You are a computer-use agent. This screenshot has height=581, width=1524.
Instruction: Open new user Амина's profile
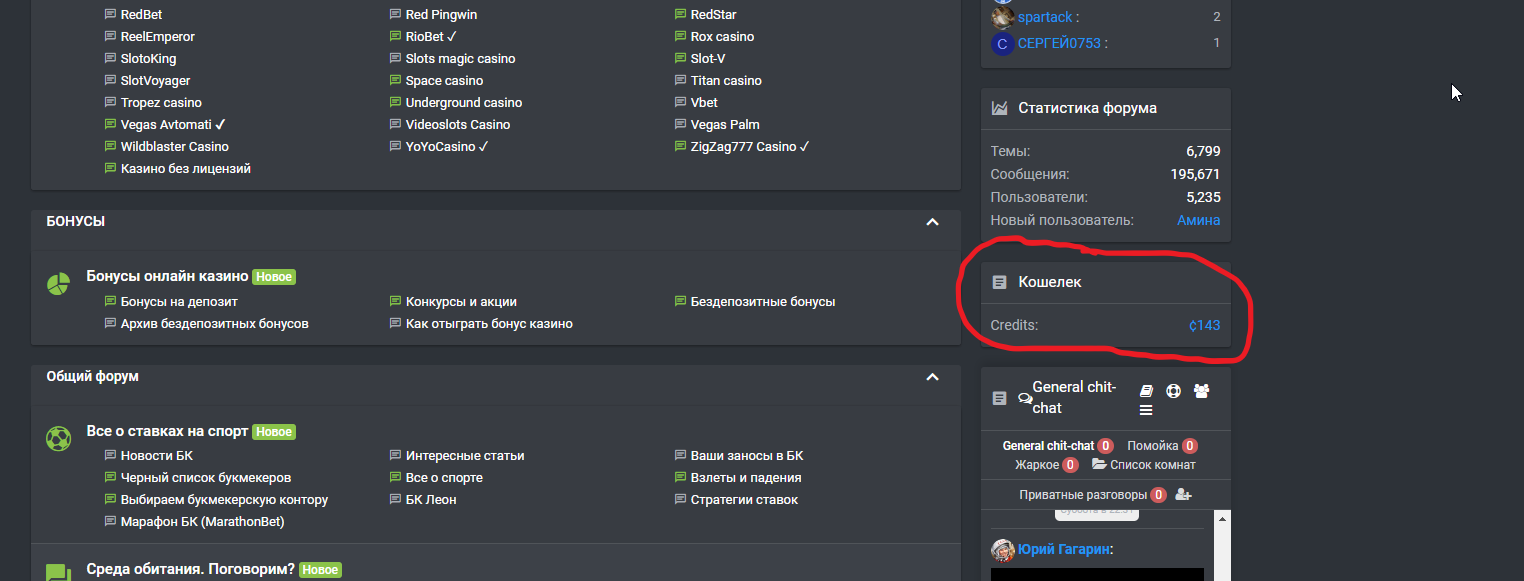point(1198,220)
